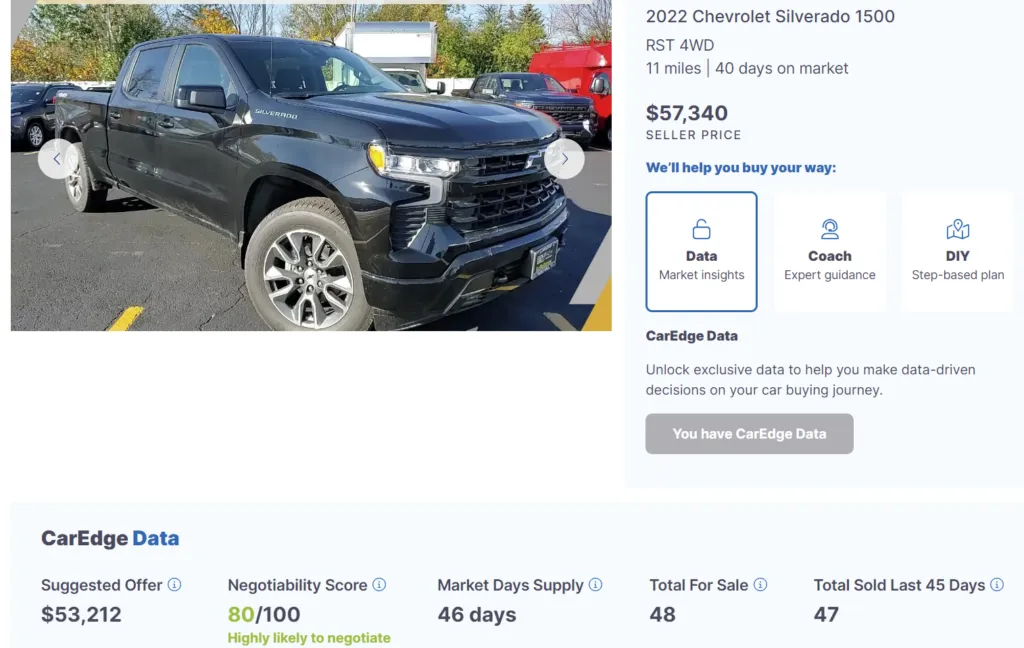The width and height of the screenshot is (1024, 648).
Task: Select the Coach expert guidance option
Action: pyautogui.click(x=829, y=251)
